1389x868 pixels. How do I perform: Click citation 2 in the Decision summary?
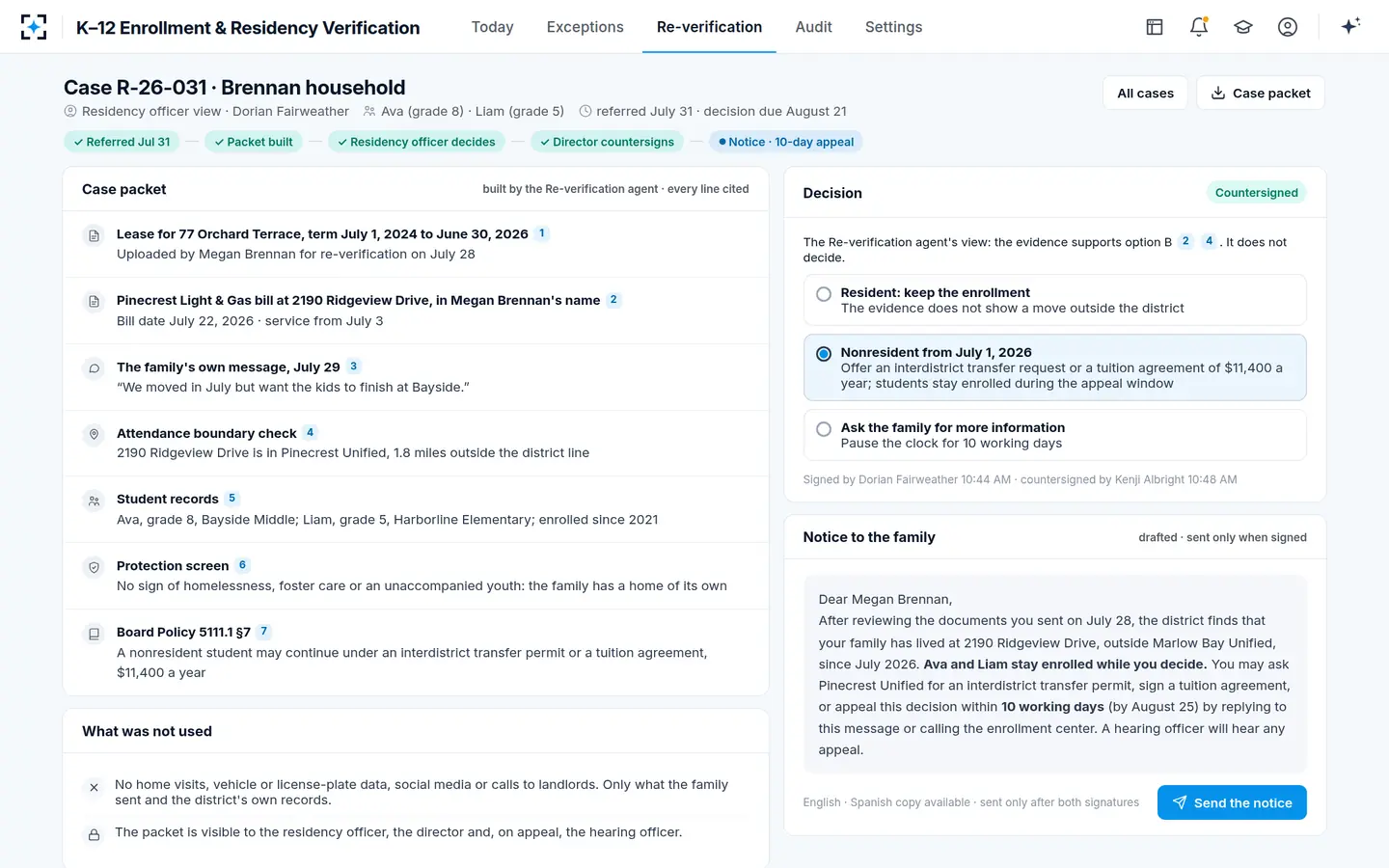[1185, 241]
